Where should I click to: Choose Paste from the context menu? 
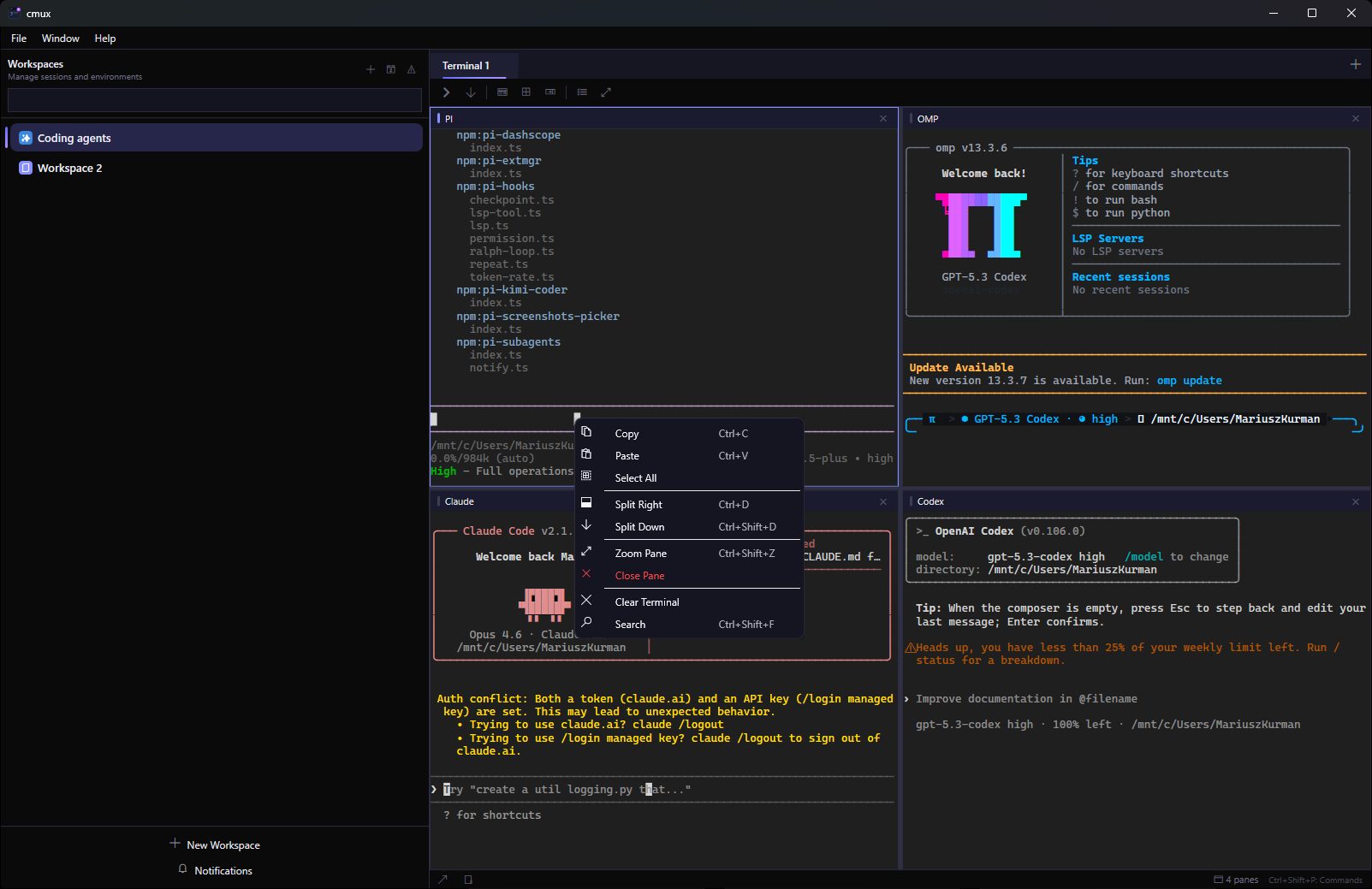pyautogui.click(x=690, y=456)
